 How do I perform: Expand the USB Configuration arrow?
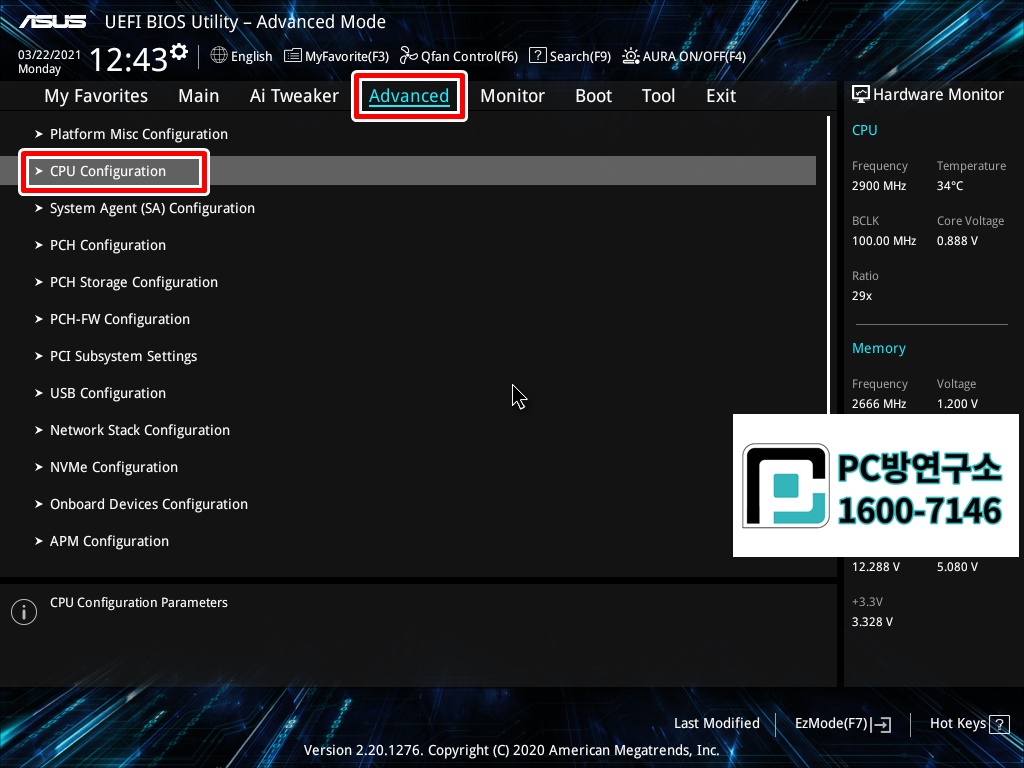[x=39, y=393]
